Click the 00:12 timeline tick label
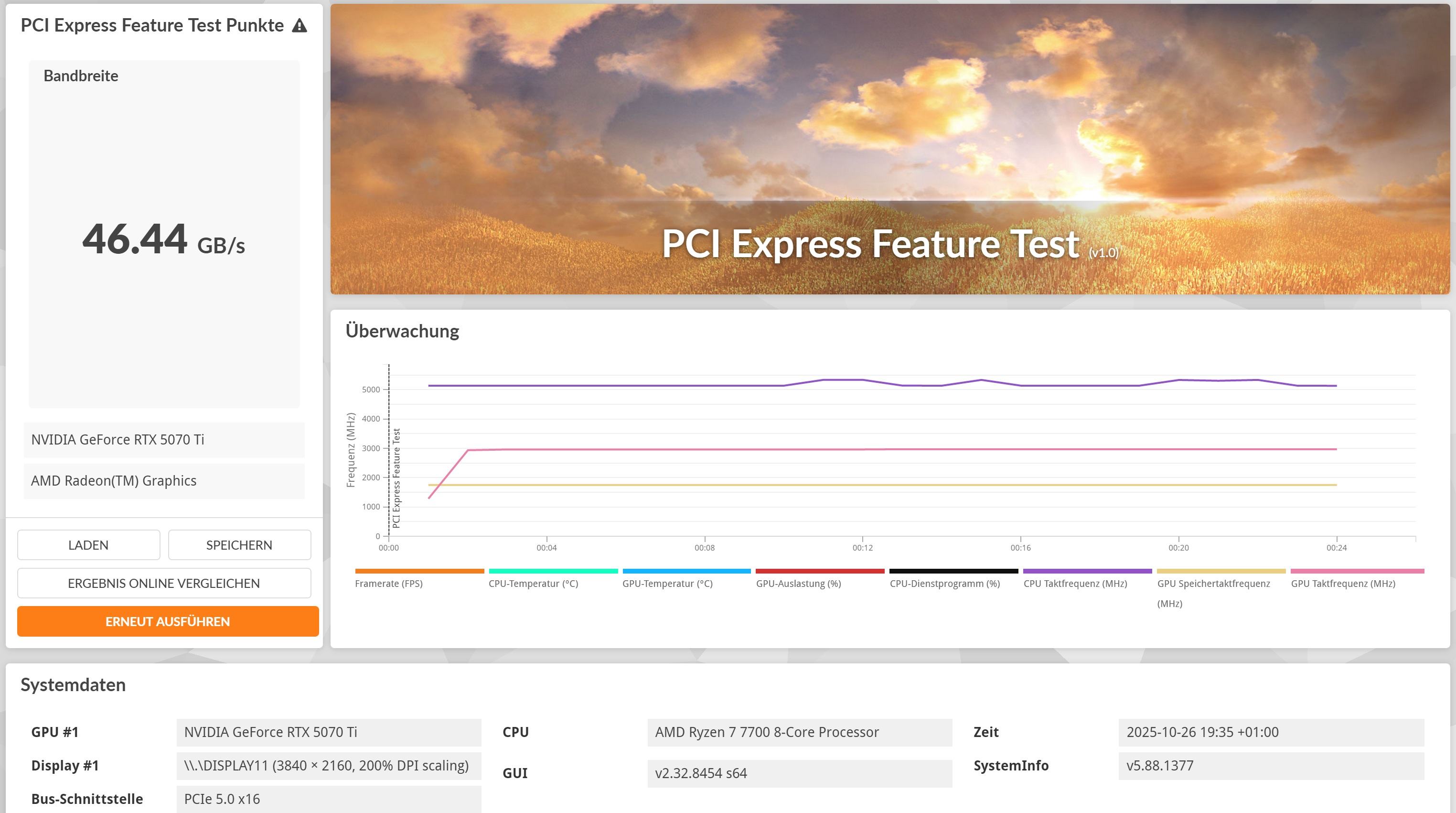1456x813 pixels. [x=863, y=548]
